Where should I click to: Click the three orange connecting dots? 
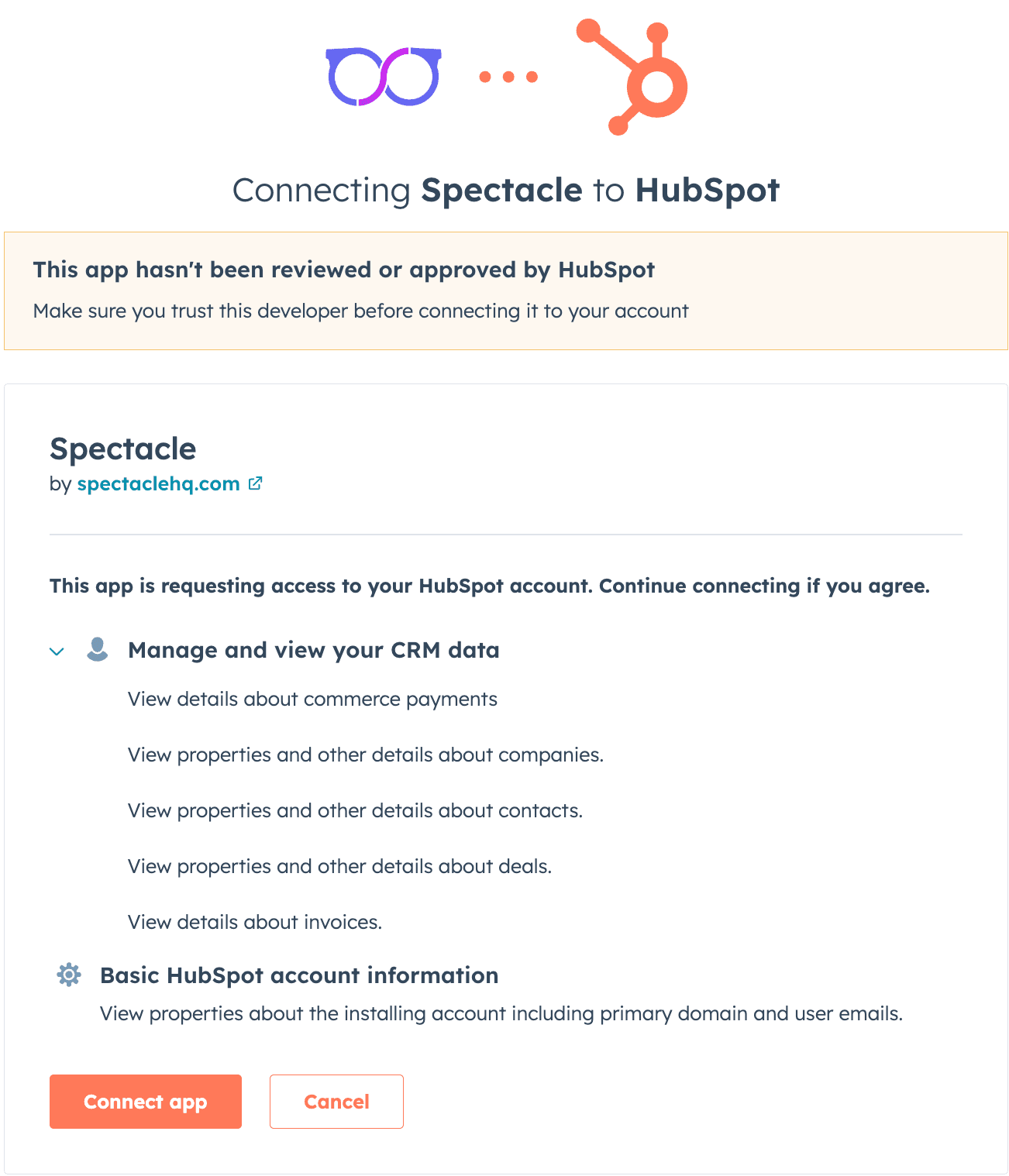(x=508, y=77)
